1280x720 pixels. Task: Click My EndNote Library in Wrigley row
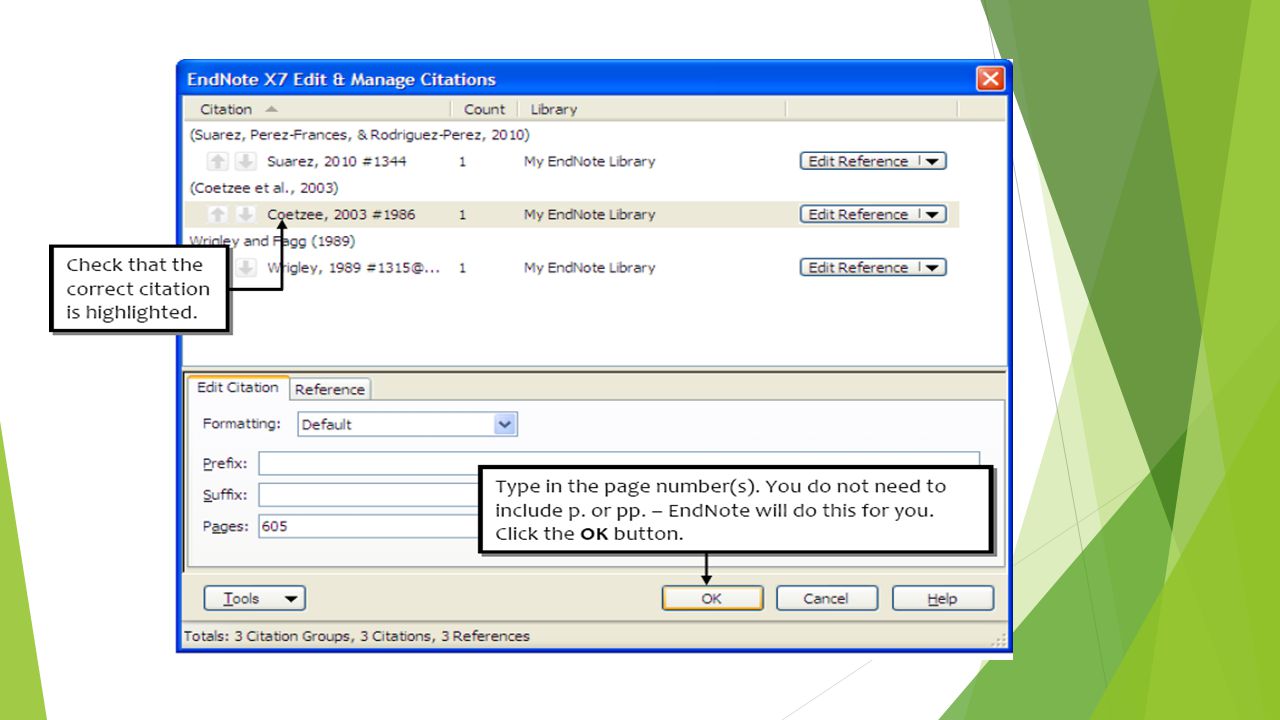589,267
